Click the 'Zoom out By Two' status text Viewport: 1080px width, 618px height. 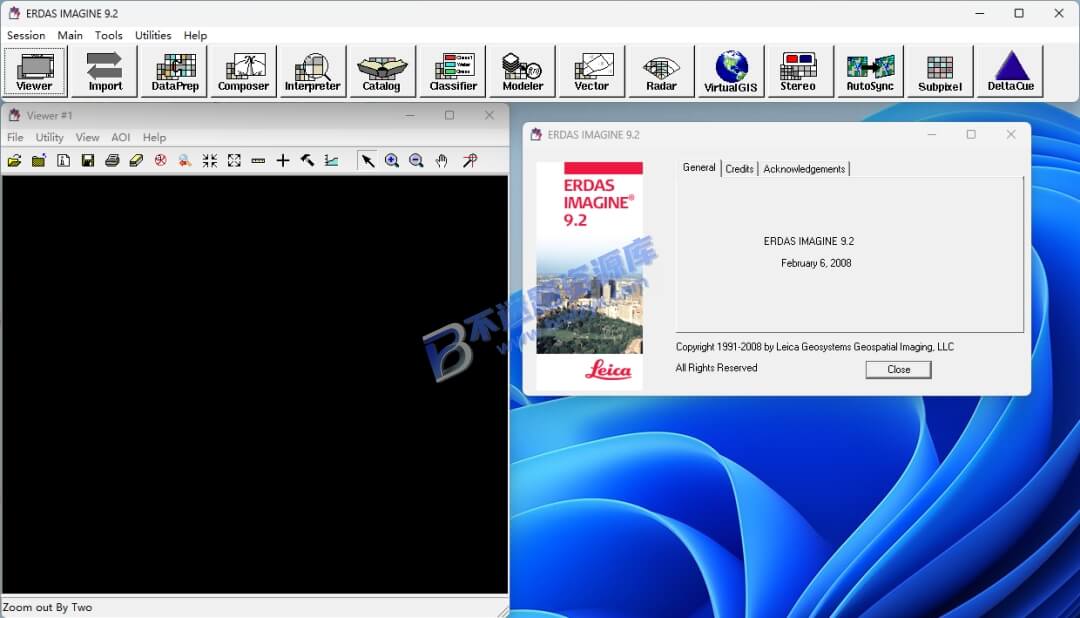[48, 607]
